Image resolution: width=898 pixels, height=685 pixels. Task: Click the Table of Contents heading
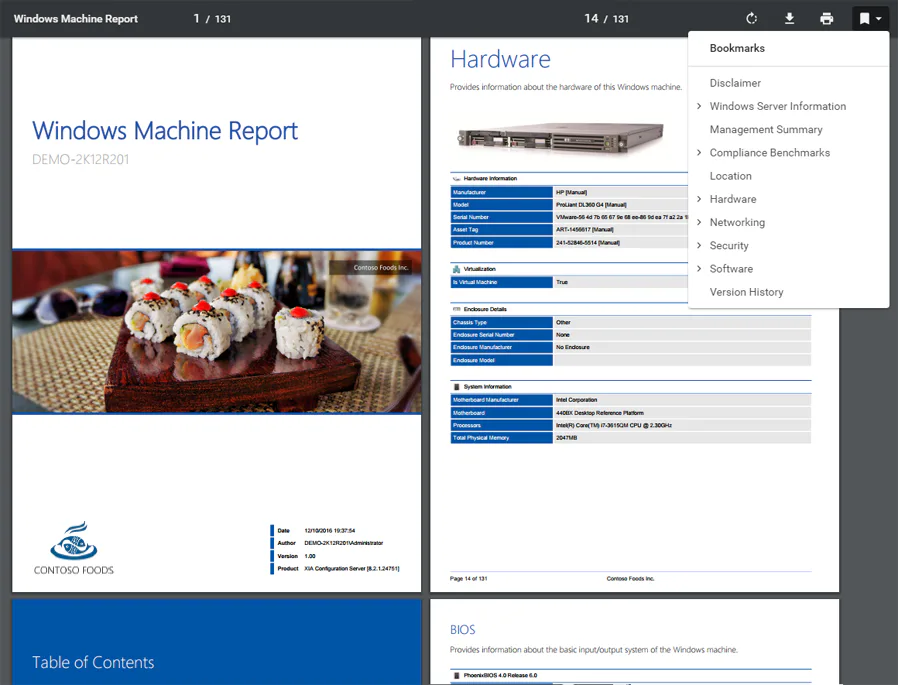93,663
